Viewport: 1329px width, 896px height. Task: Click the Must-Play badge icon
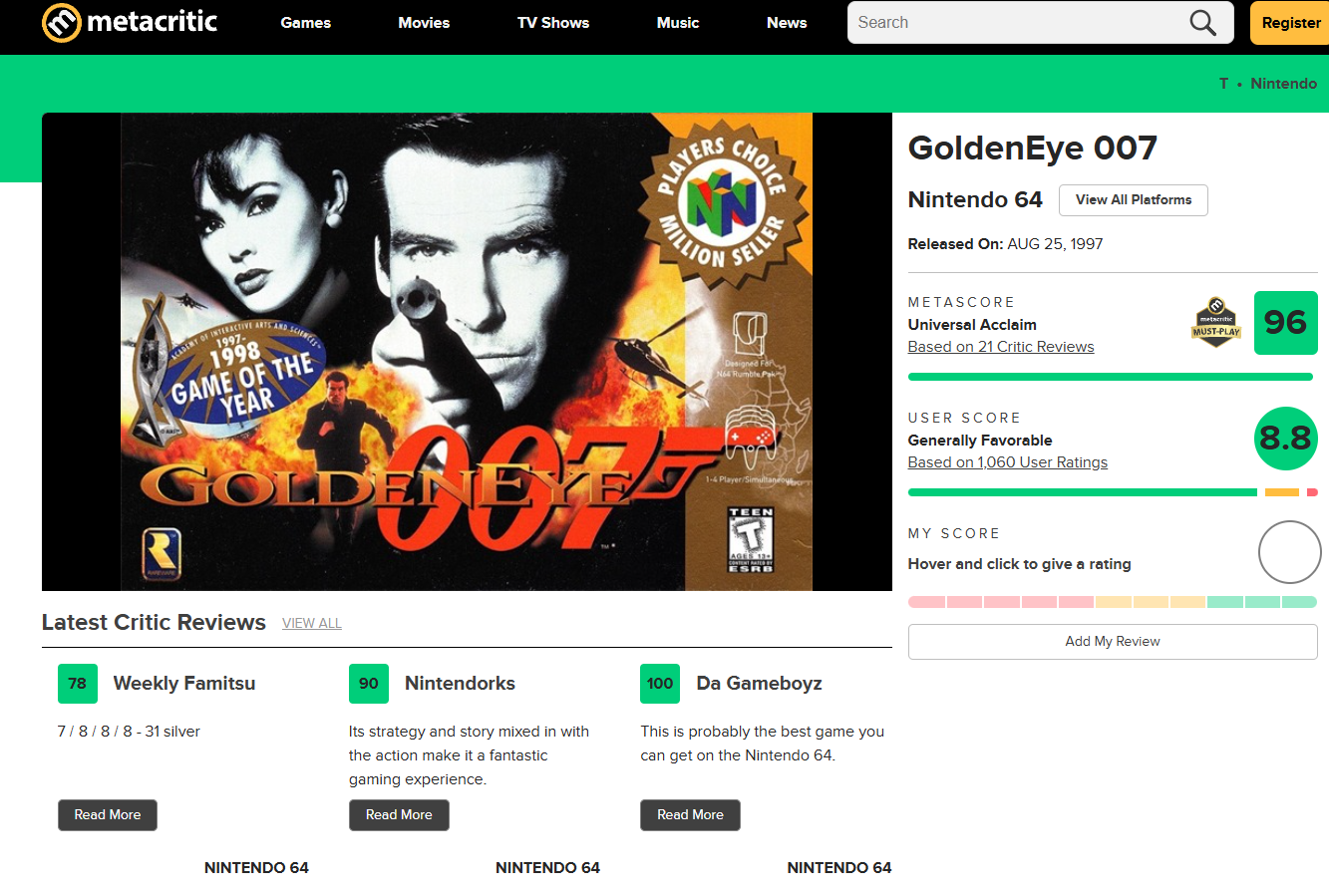[x=1216, y=322]
